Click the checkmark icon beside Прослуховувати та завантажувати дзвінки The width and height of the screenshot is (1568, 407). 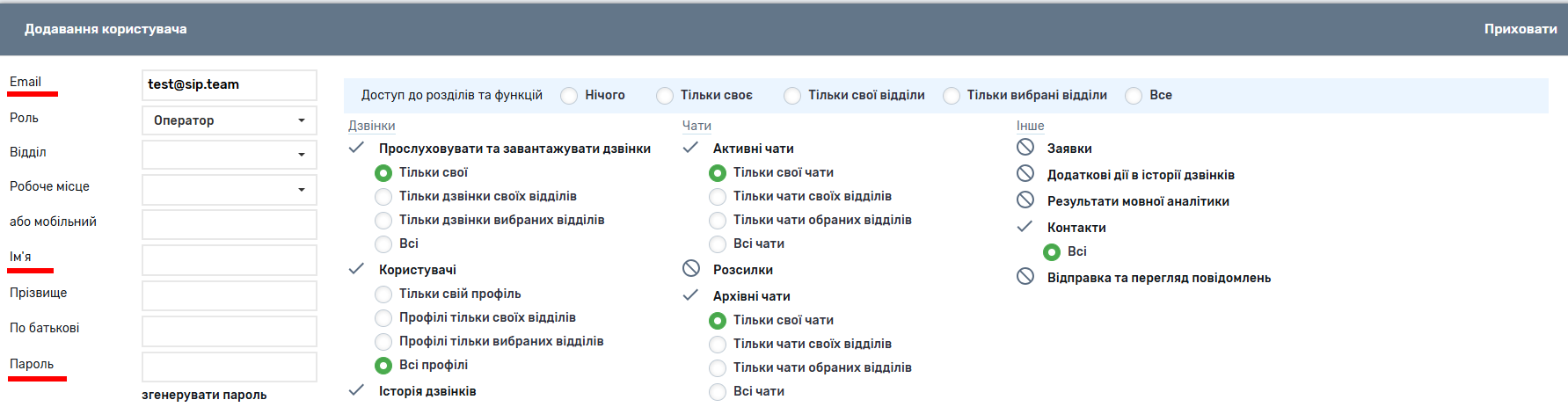[356, 148]
